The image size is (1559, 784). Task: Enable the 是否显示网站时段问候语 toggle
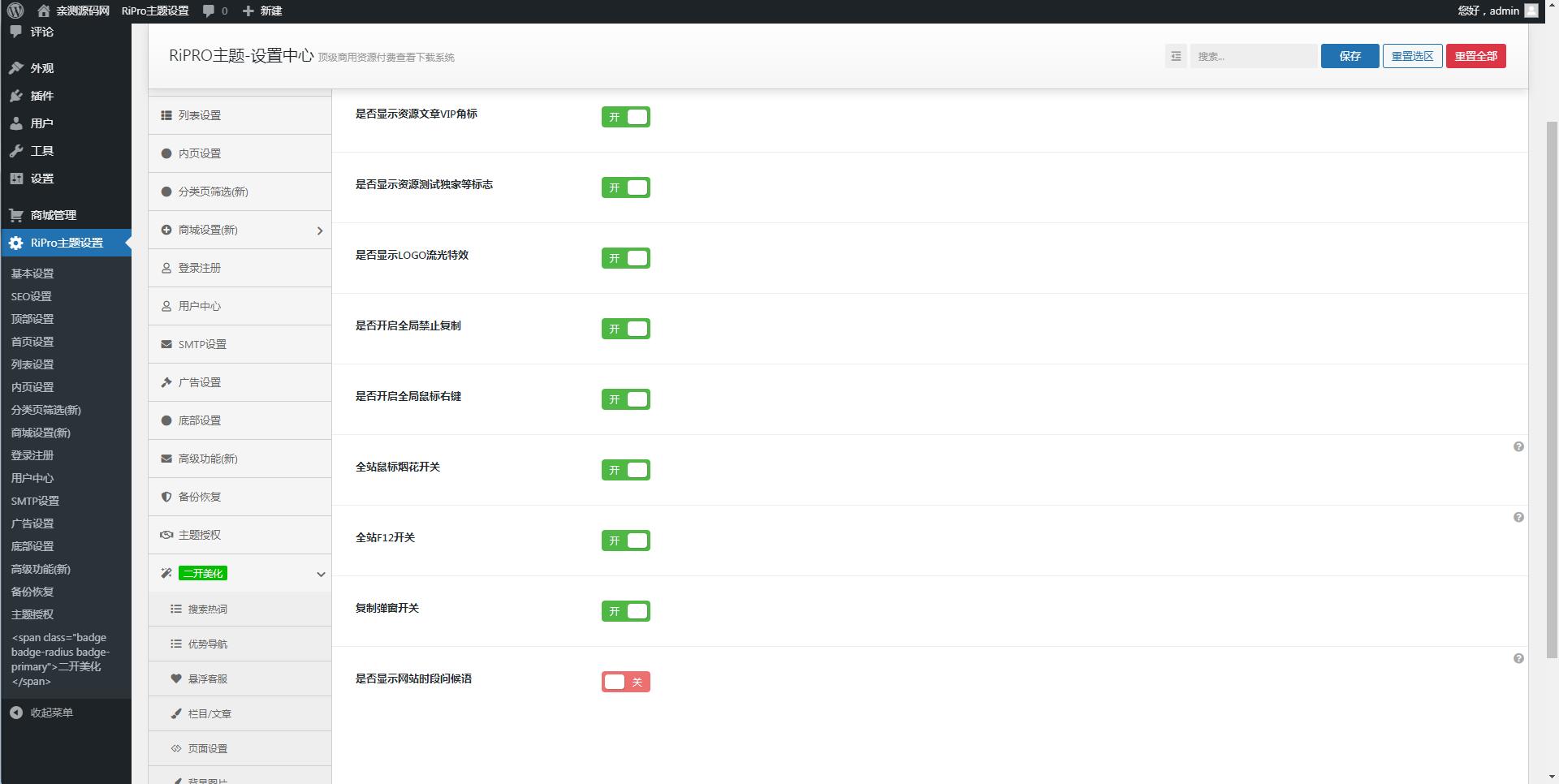pyautogui.click(x=625, y=682)
